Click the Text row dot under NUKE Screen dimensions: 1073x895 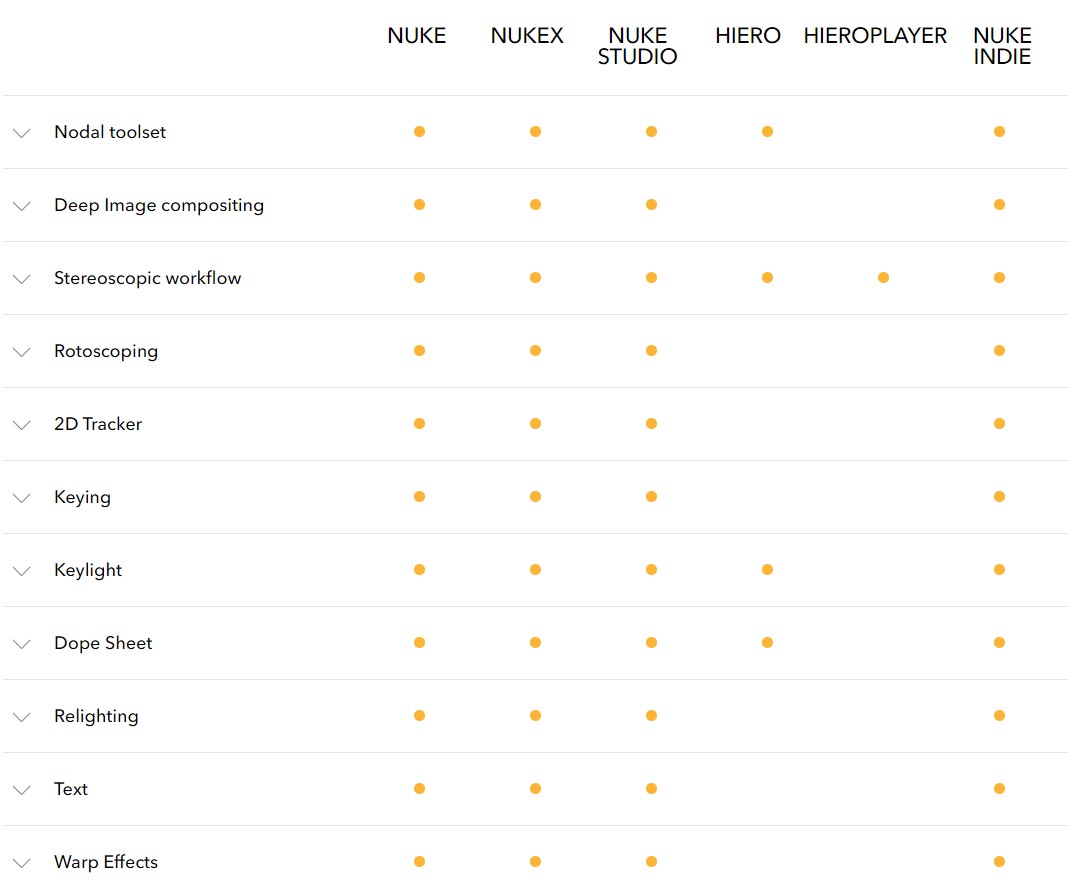419,788
